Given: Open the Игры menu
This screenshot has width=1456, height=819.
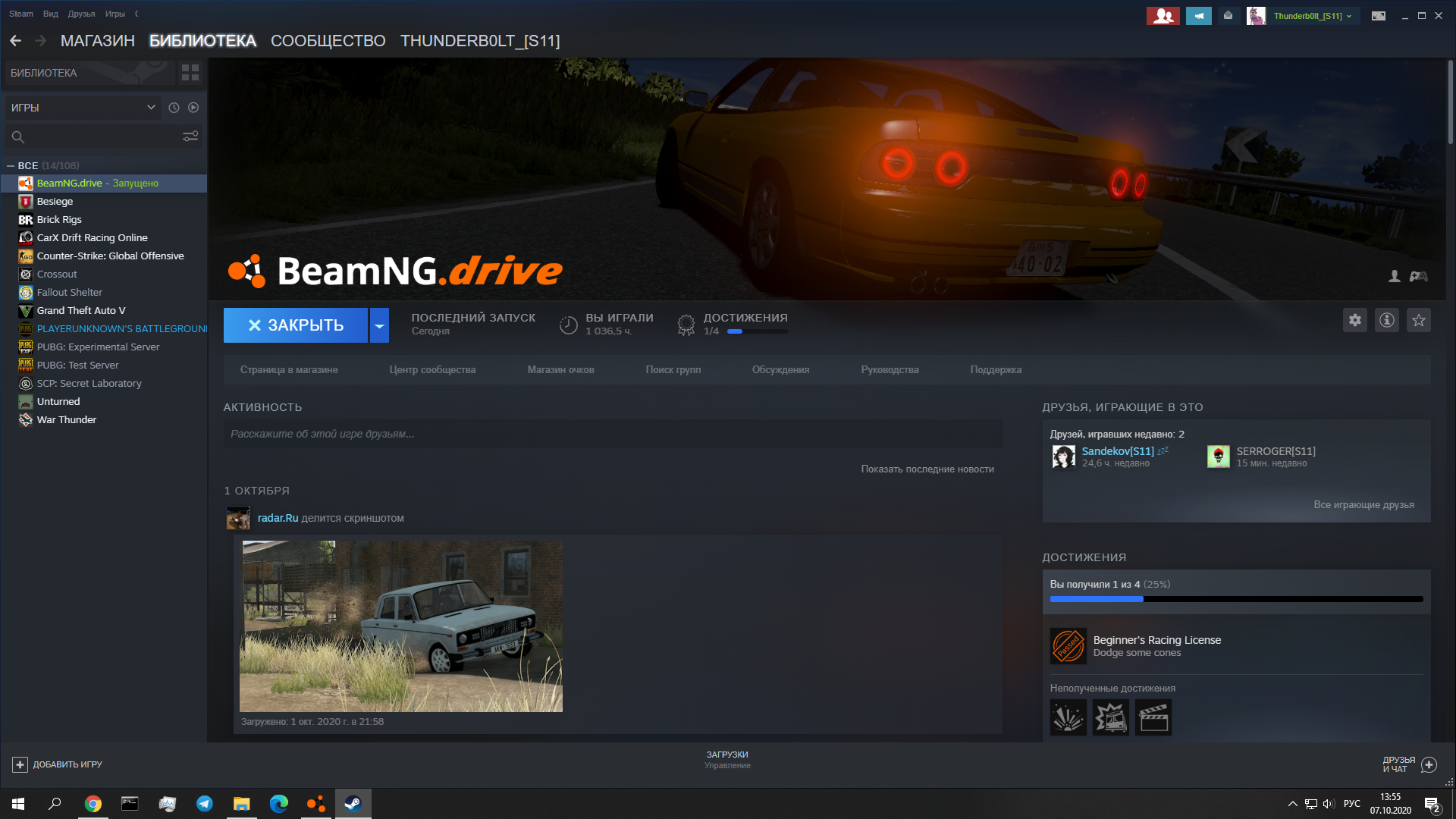Looking at the screenshot, I should coord(115,14).
